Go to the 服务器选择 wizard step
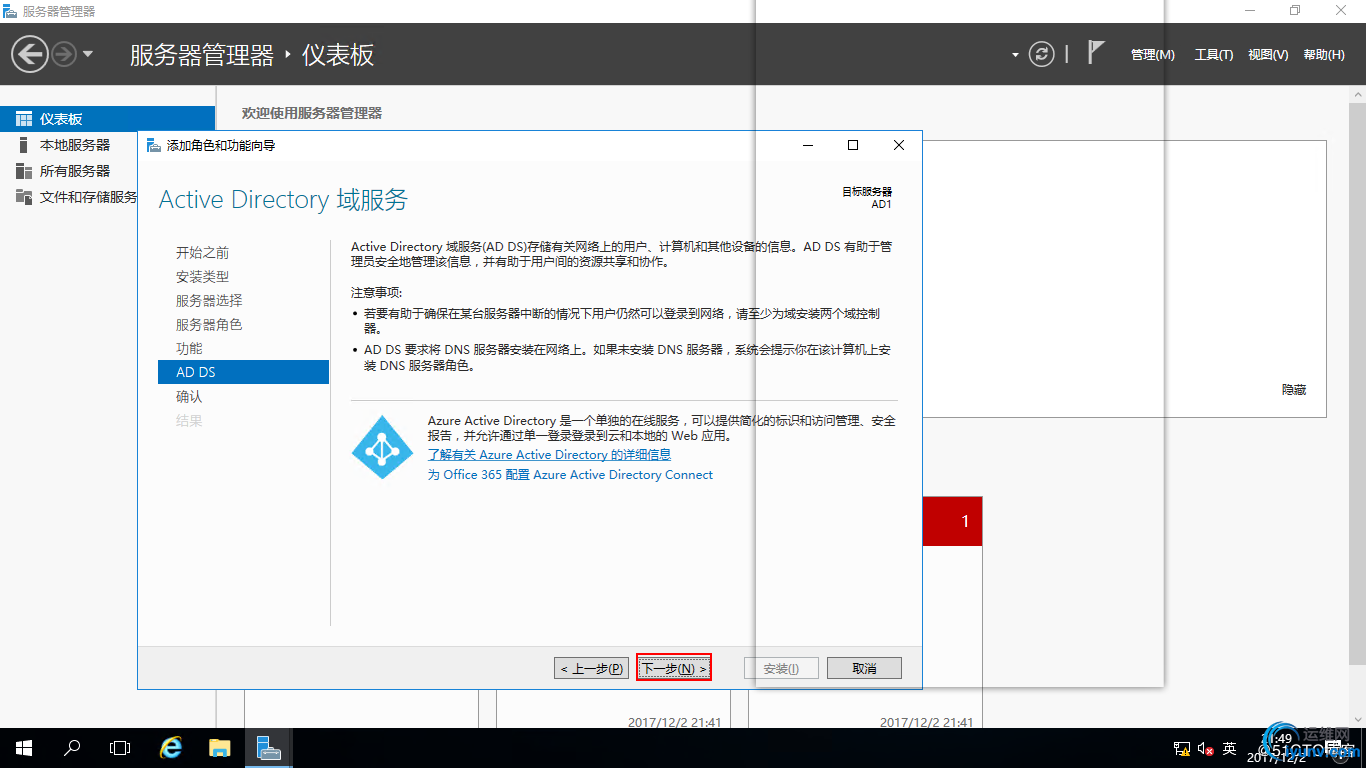Image resolution: width=1366 pixels, height=768 pixels. click(209, 301)
